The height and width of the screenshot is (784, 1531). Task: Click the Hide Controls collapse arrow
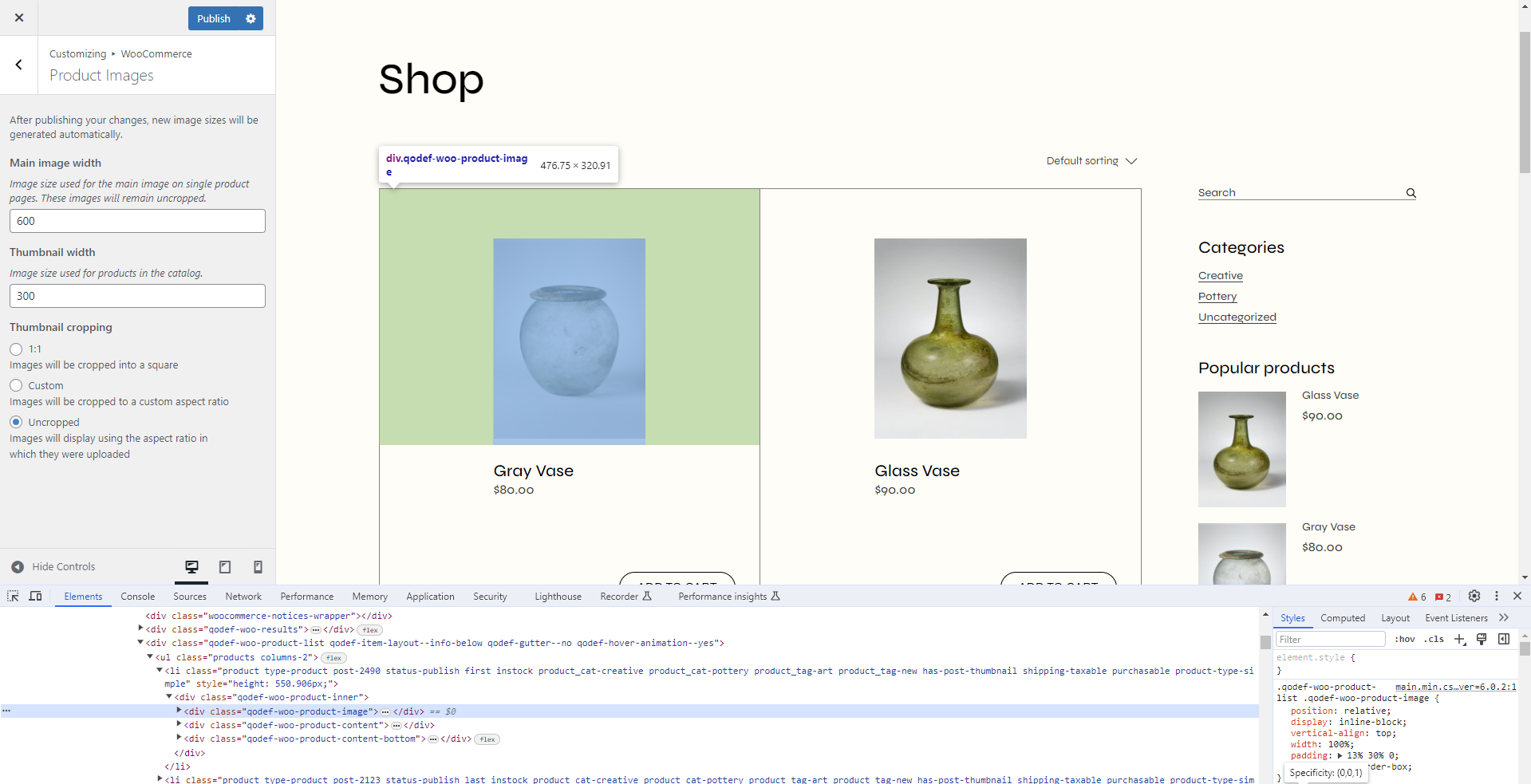(x=18, y=567)
